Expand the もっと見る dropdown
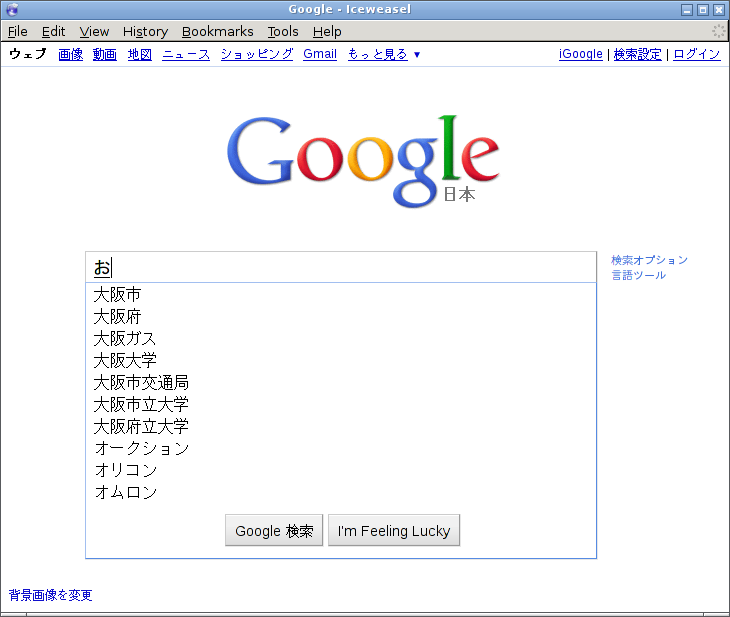 coord(384,54)
